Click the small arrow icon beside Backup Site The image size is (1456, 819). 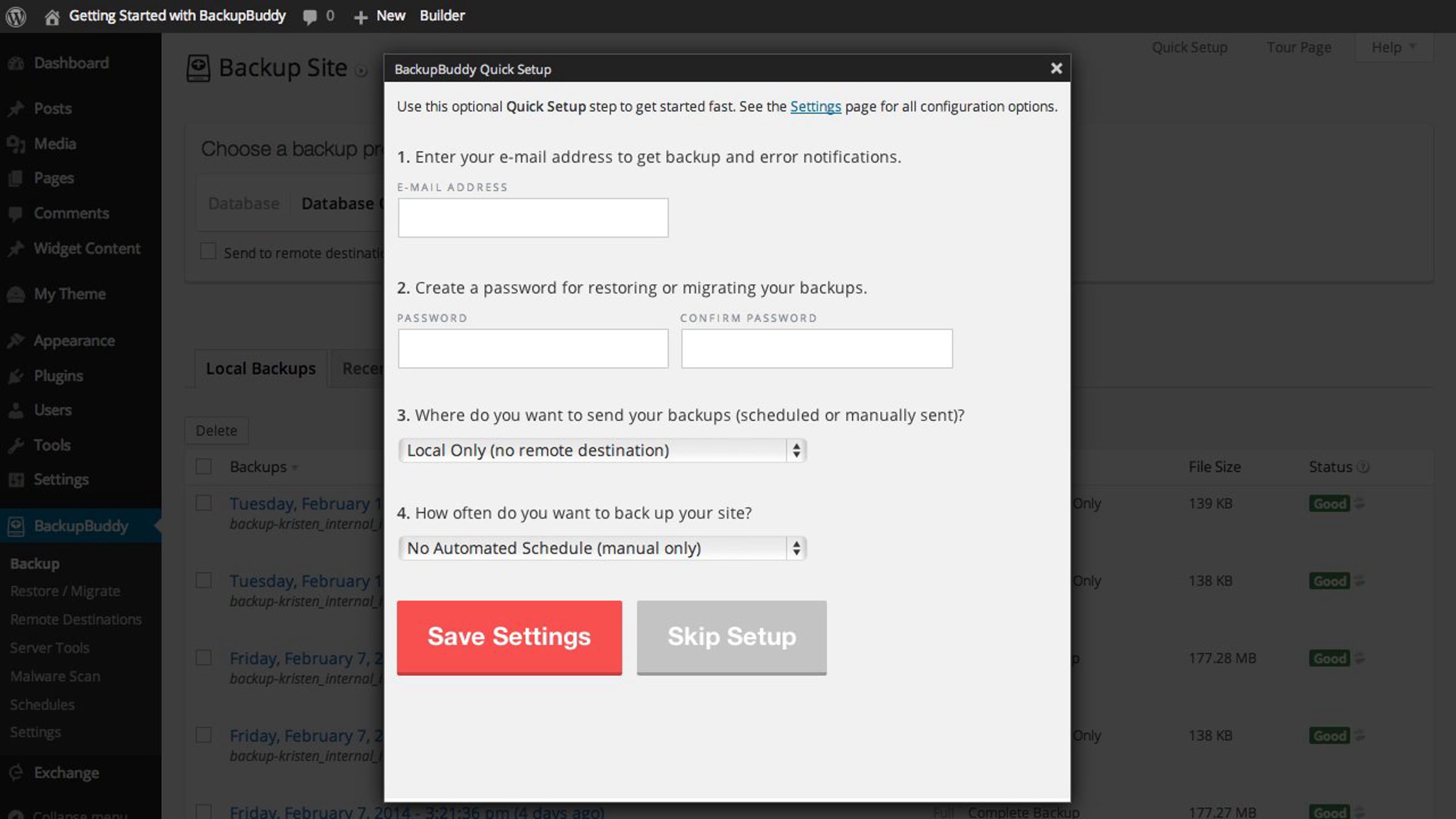pyautogui.click(x=361, y=71)
